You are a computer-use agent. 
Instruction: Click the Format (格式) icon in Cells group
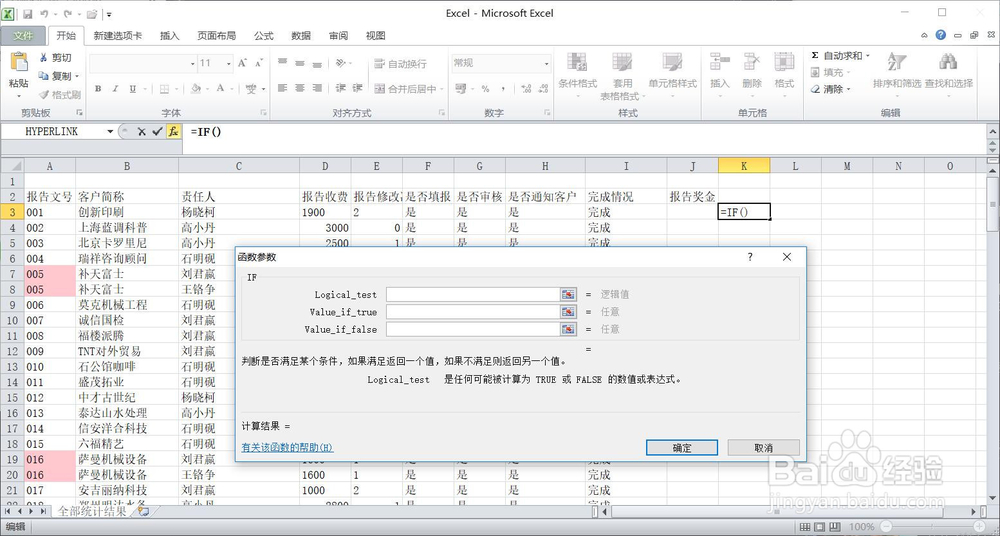tap(784, 62)
